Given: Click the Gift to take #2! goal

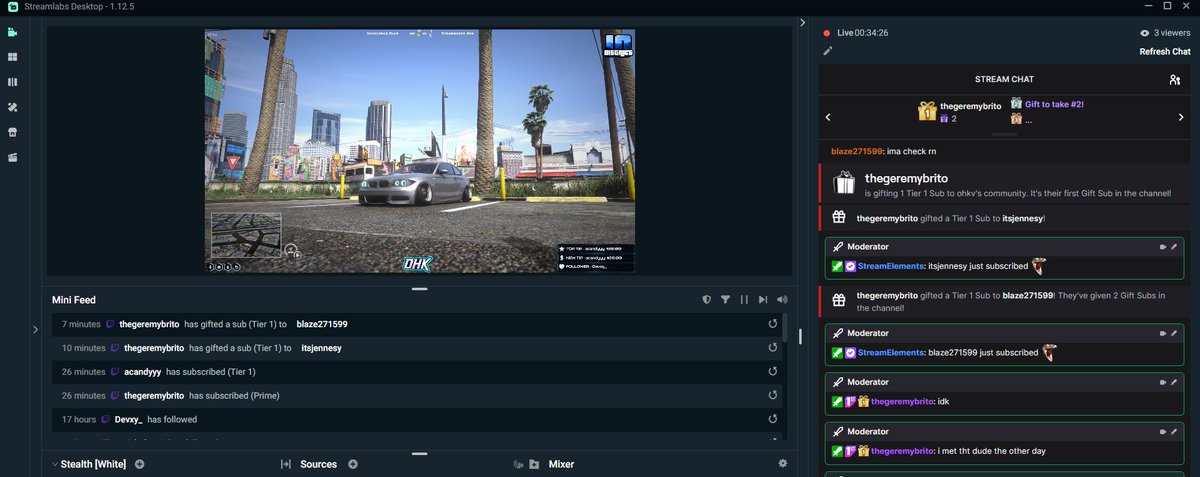Looking at the screenshot, I should pos(1054,104).
